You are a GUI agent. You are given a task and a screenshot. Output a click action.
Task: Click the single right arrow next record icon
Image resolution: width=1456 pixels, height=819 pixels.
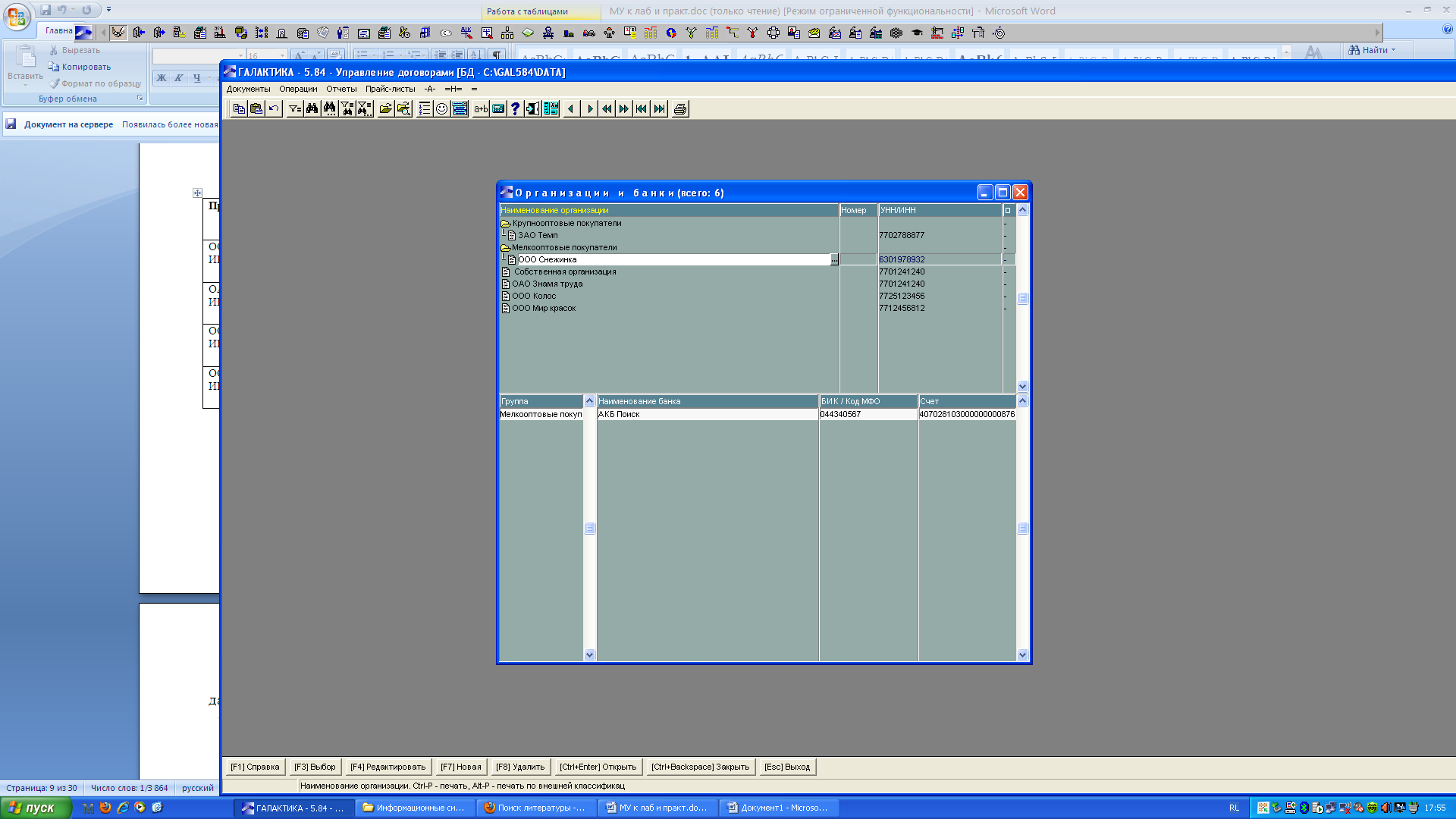point(589,108)
